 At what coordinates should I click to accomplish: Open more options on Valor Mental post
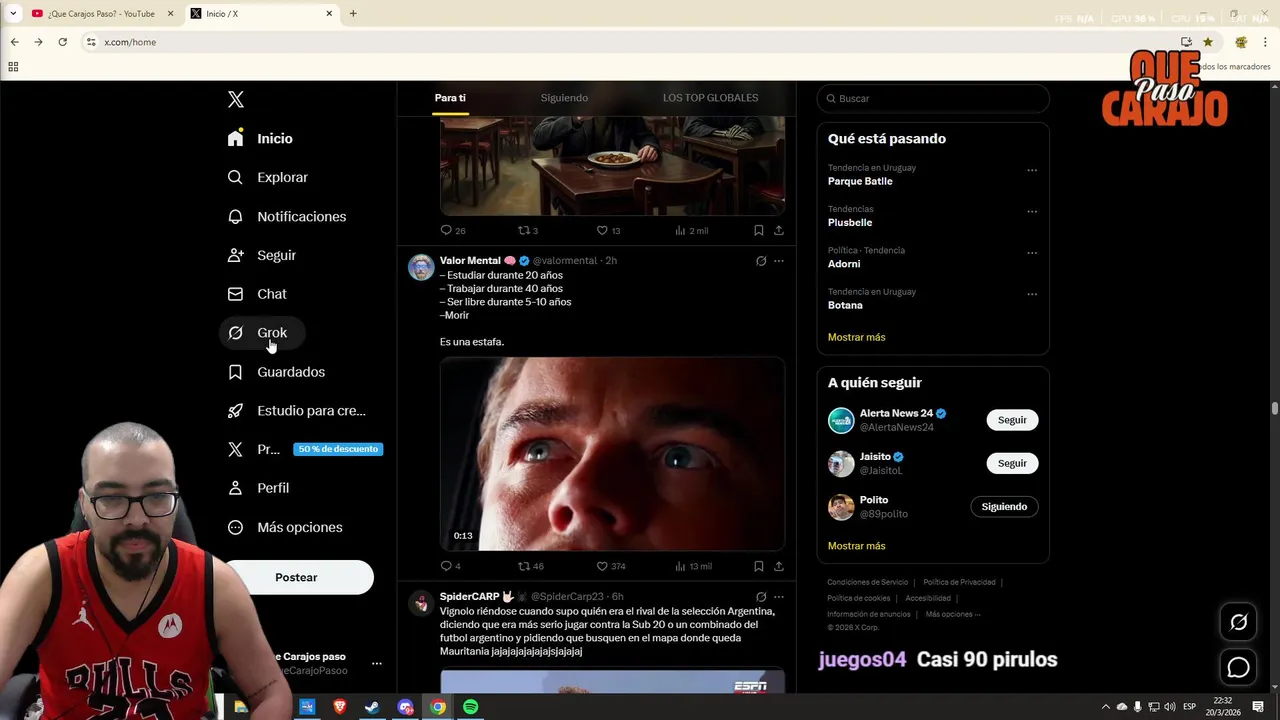point(778,261)
